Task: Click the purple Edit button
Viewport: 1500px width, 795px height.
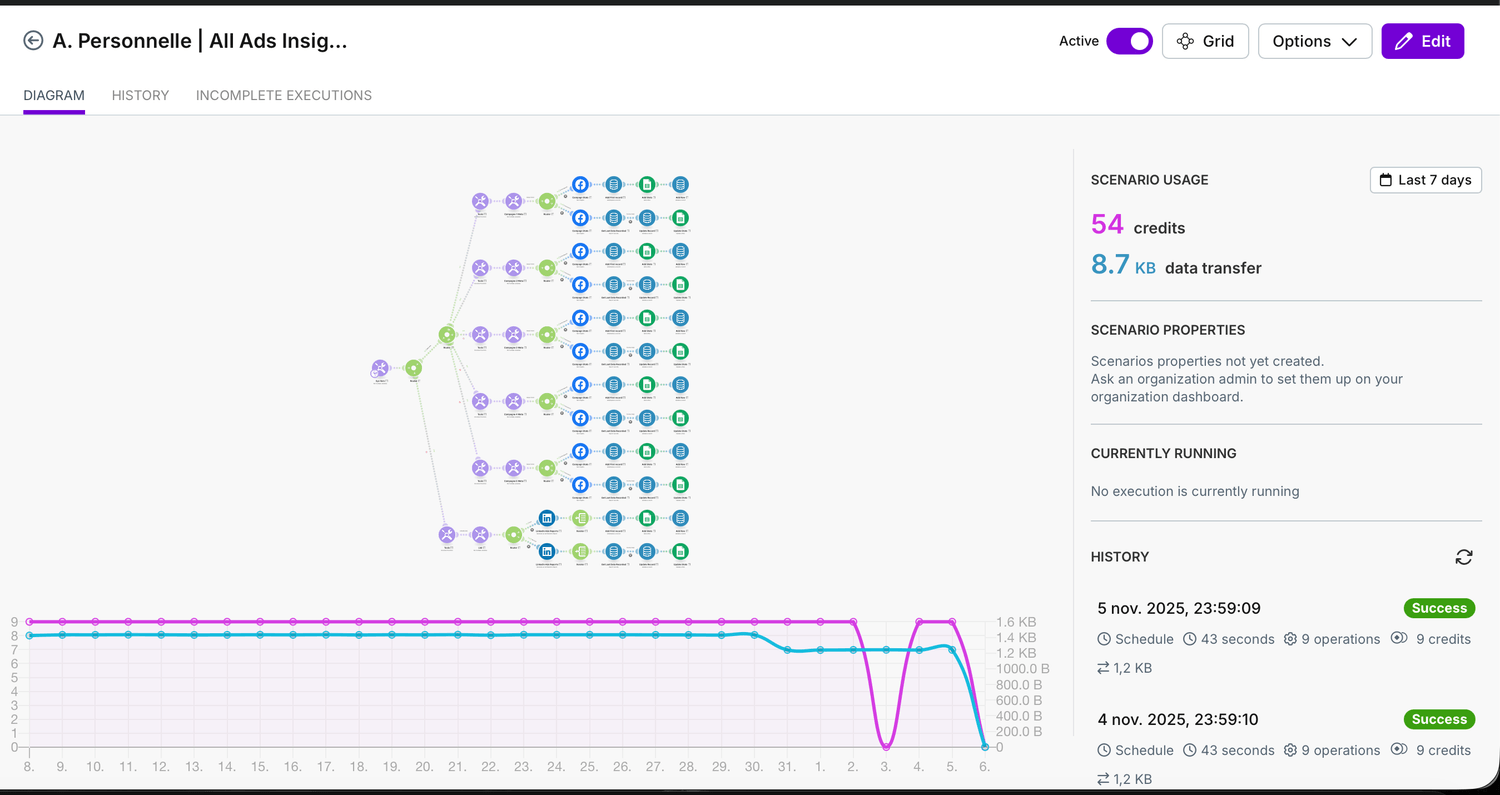Action: [x=1422, y=41]
